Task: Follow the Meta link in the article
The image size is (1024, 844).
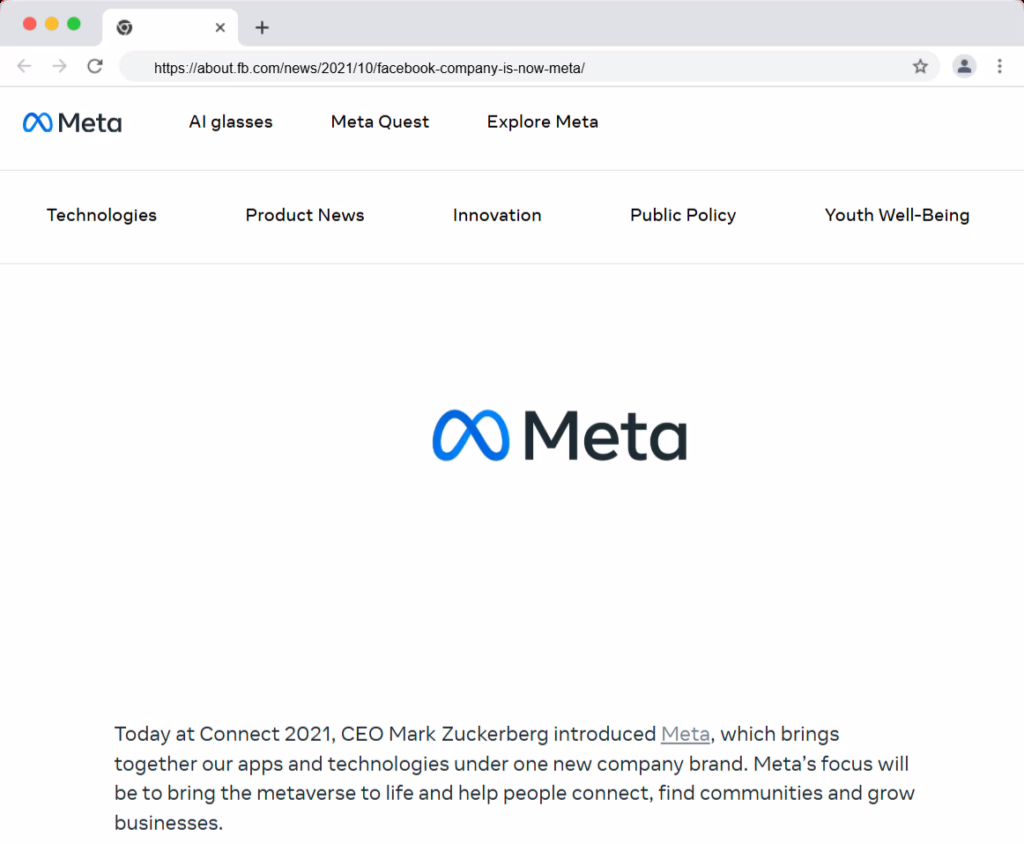Action: click(685, 734)
